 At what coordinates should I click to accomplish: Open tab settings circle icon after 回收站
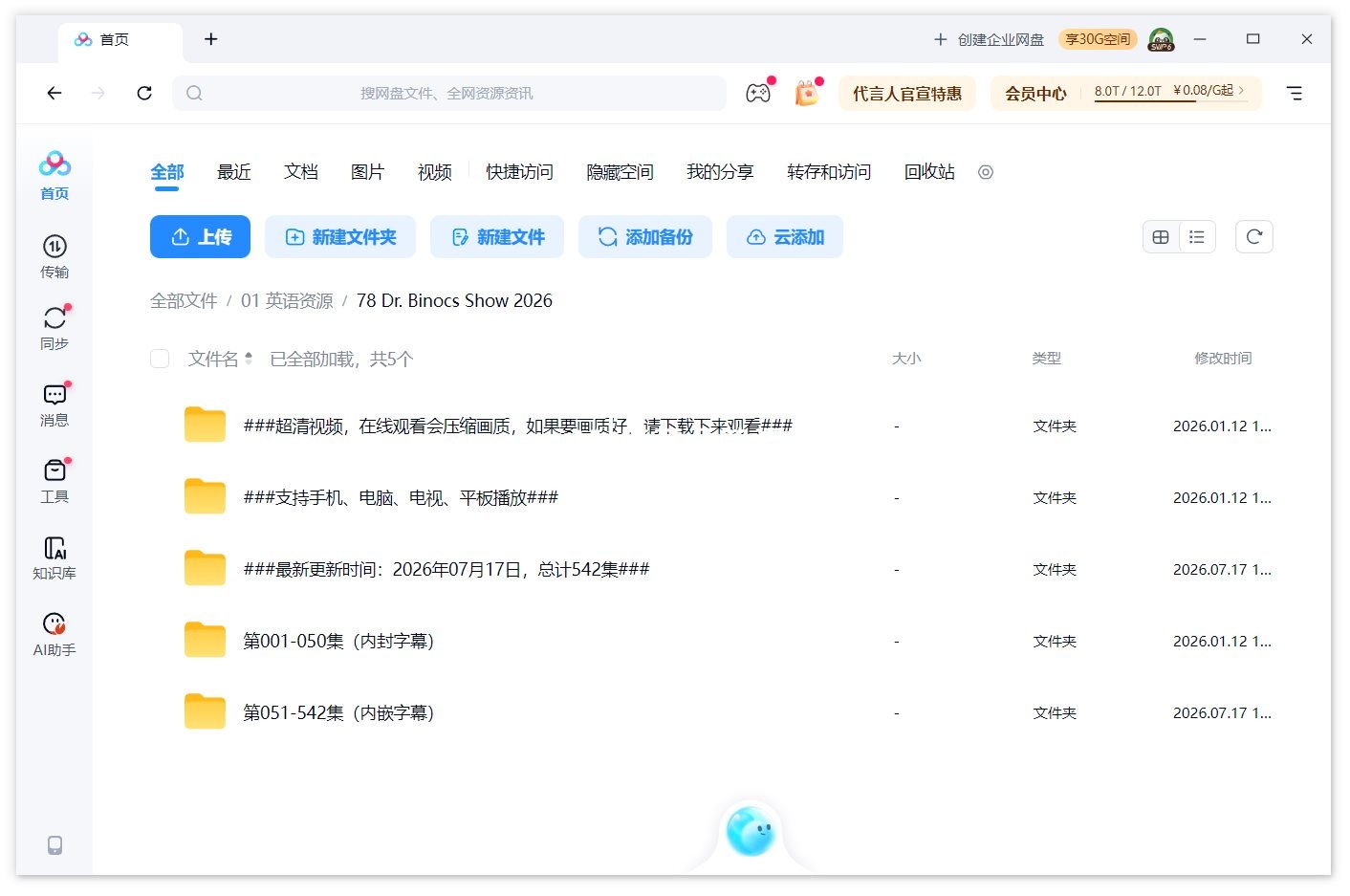(986, 172)
